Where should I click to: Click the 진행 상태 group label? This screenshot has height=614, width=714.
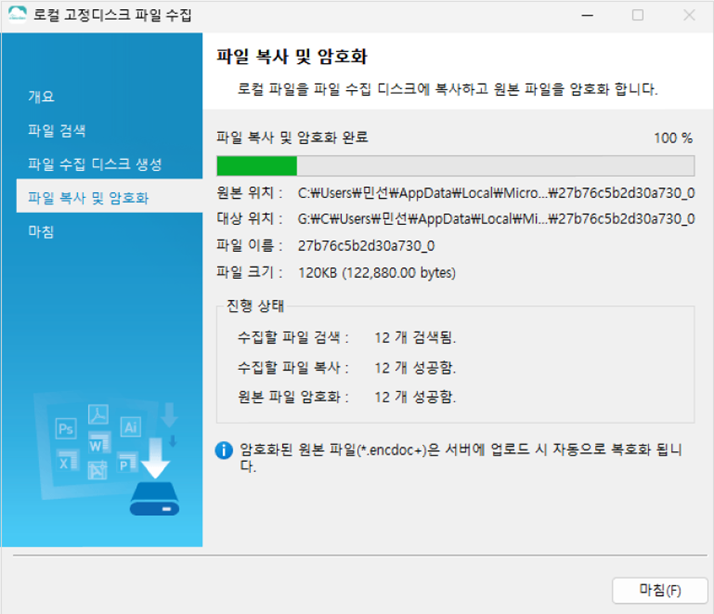pyautogui.click(x=255, y=306)
